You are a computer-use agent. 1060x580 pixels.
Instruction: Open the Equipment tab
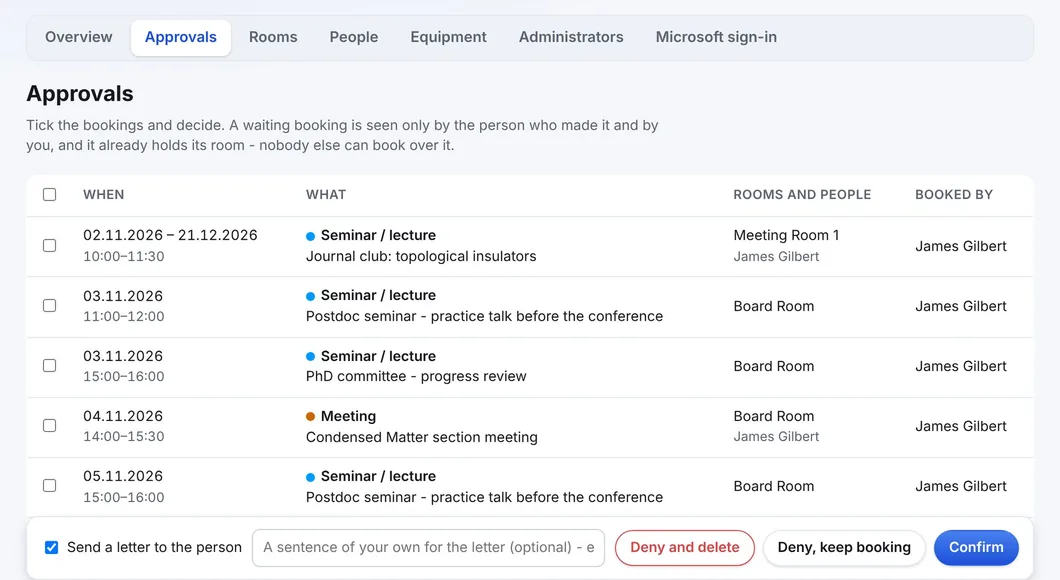(448, 37)
